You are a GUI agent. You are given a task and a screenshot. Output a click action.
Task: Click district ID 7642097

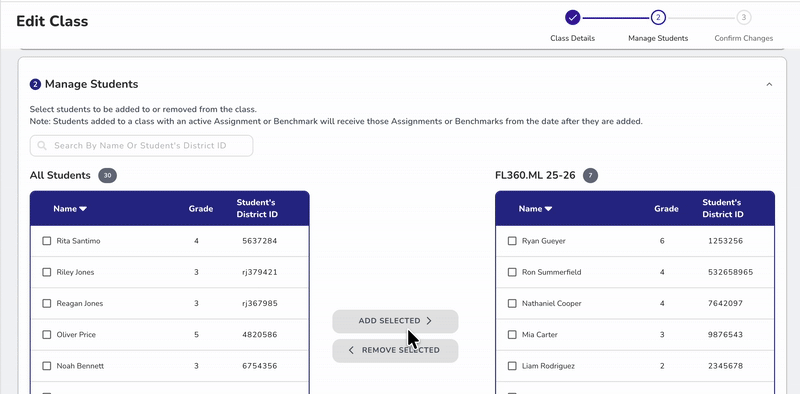[726, 304]
